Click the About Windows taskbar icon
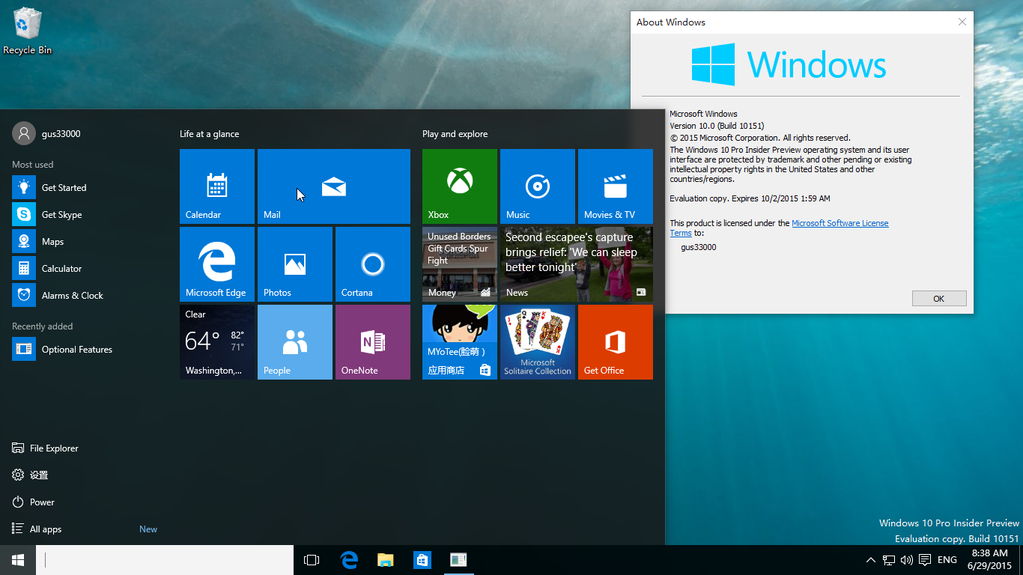Screen dimensions: 1023x575 459,560
